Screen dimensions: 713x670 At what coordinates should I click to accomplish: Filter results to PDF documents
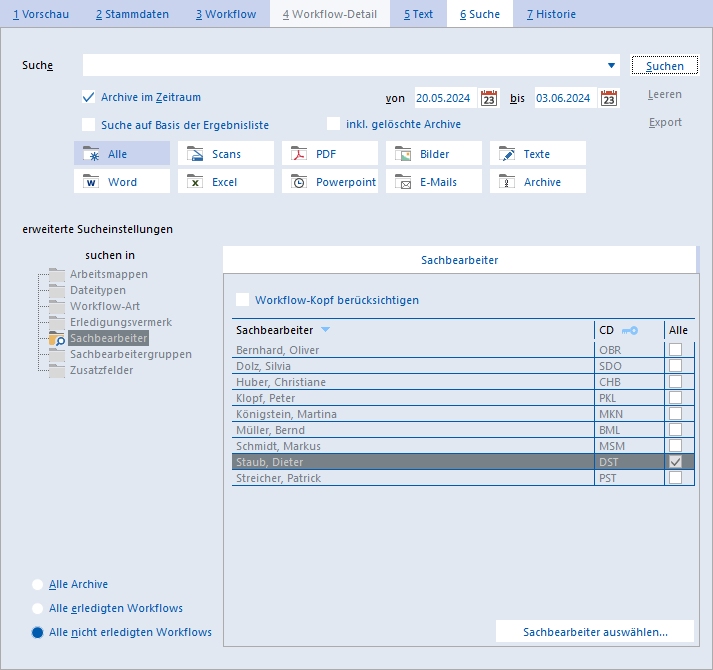point(330,154)
